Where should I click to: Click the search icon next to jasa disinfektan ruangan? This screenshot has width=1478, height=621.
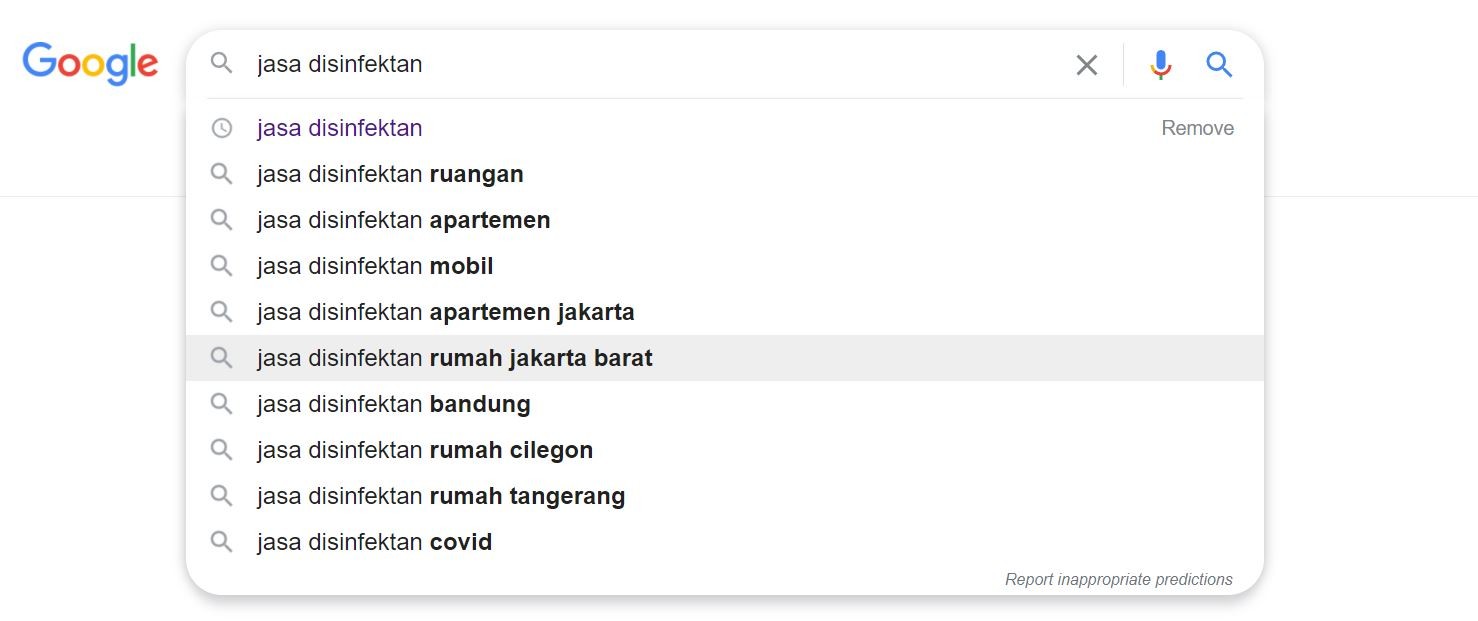(x=222, y=174)
